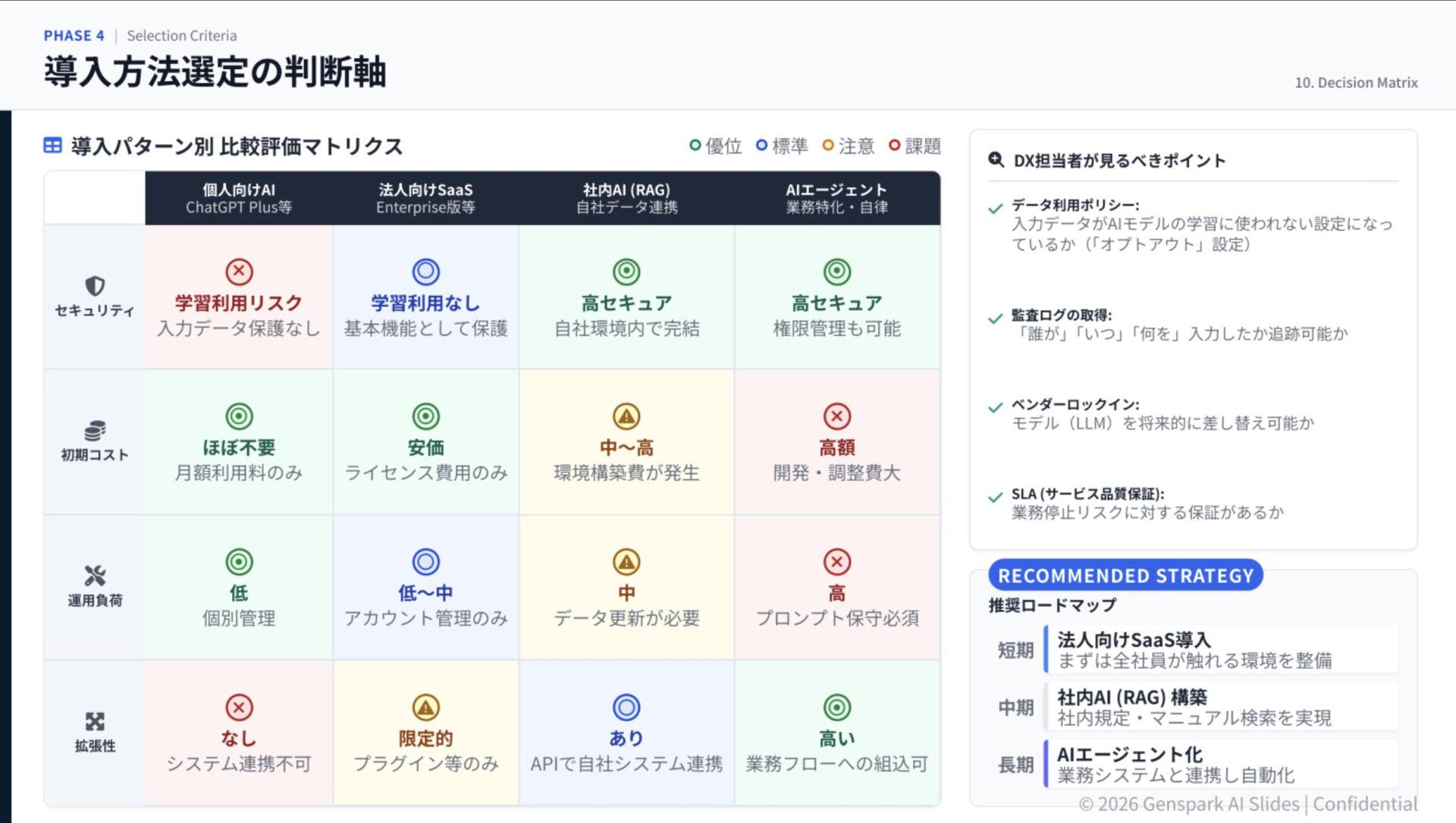Click the 短期 法人向けSaaS導入 roadmap item
This screenshot has height=823, width=1456.
[x=1220, y=649]
